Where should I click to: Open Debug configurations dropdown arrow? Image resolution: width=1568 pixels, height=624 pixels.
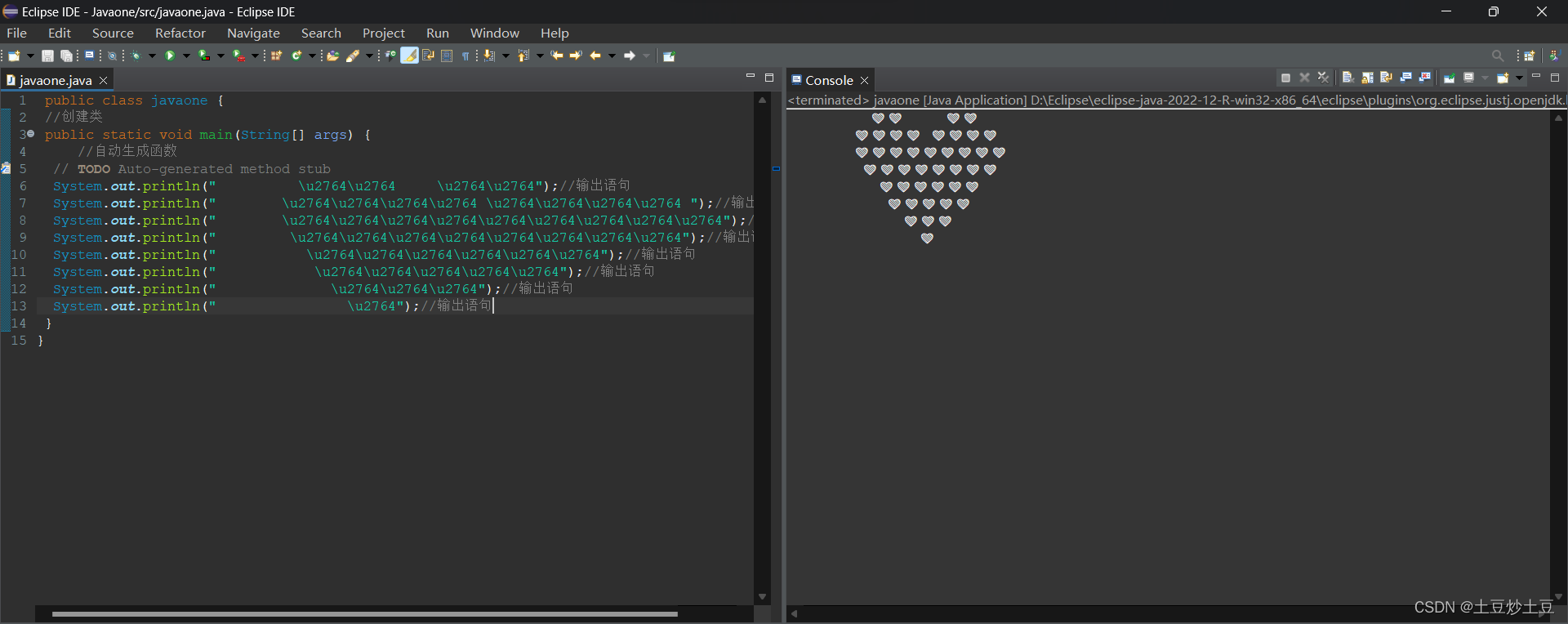tap(152, 56)
